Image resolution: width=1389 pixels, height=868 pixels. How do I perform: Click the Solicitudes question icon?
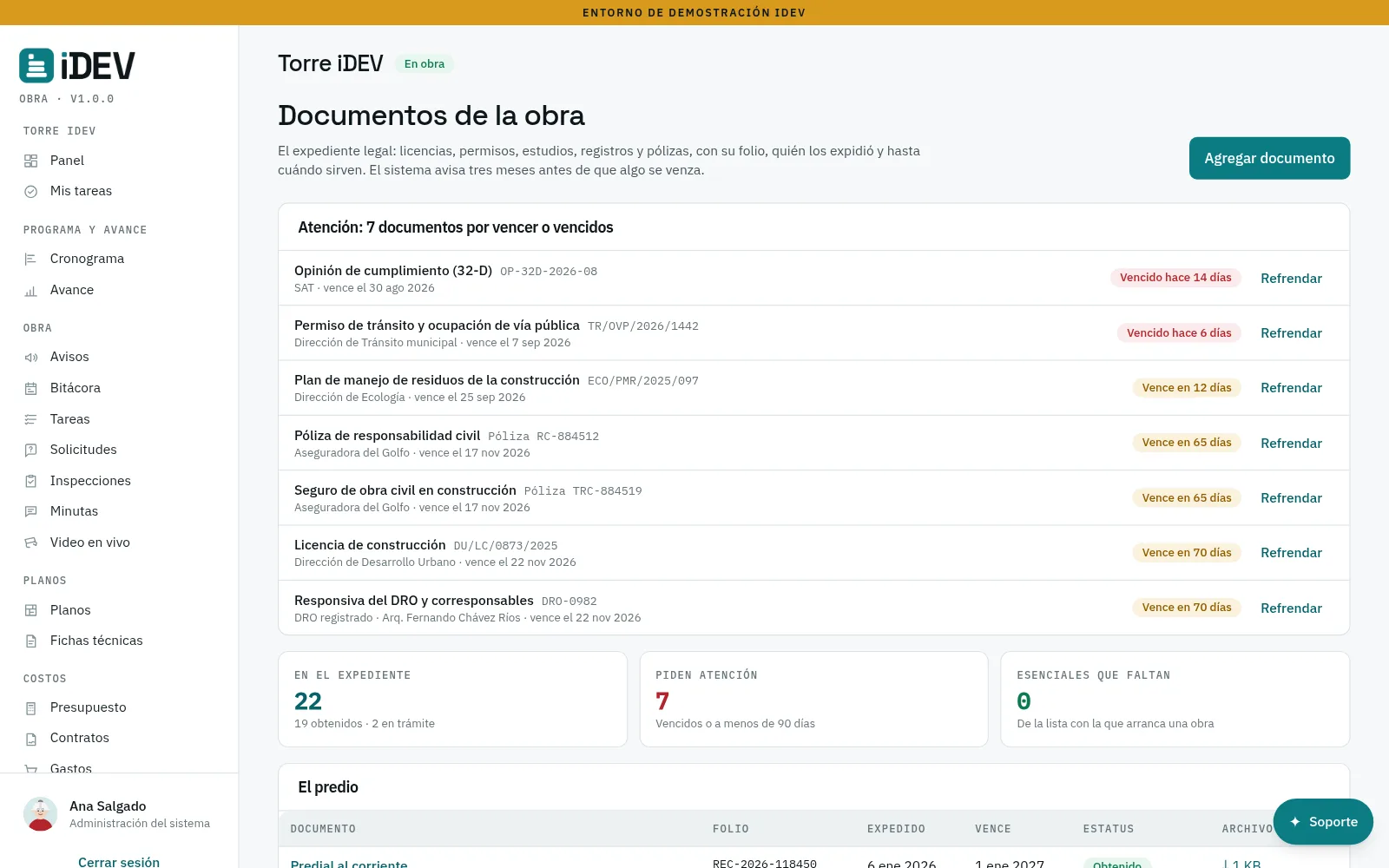[31, 450]
